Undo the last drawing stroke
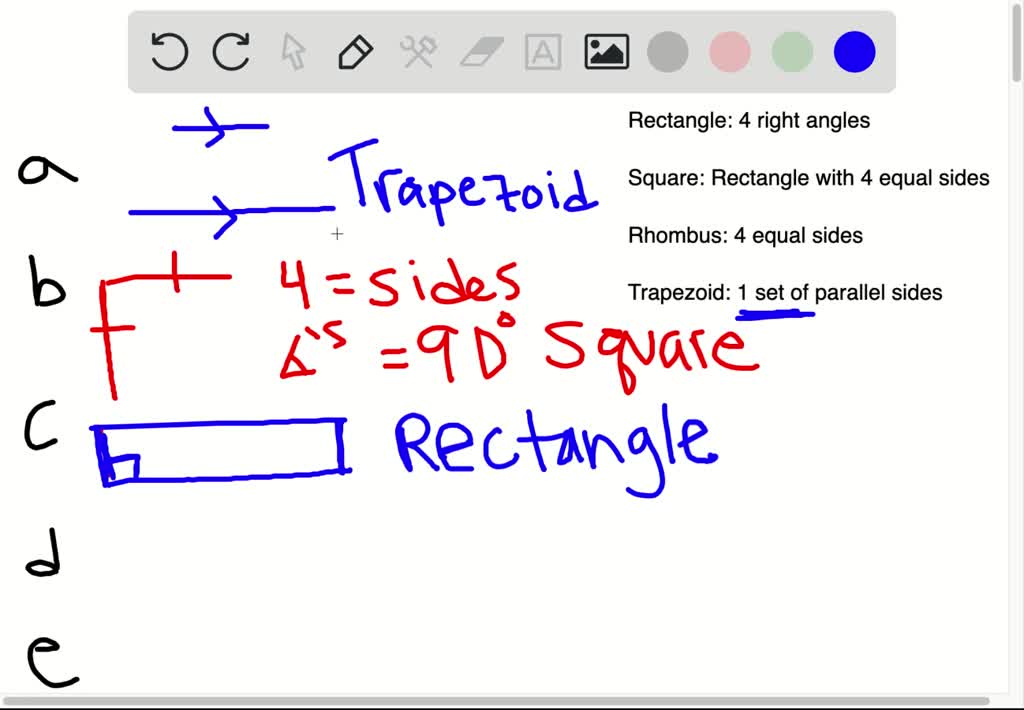Viewport: 1024px width, 710px height. click(168, 53)
